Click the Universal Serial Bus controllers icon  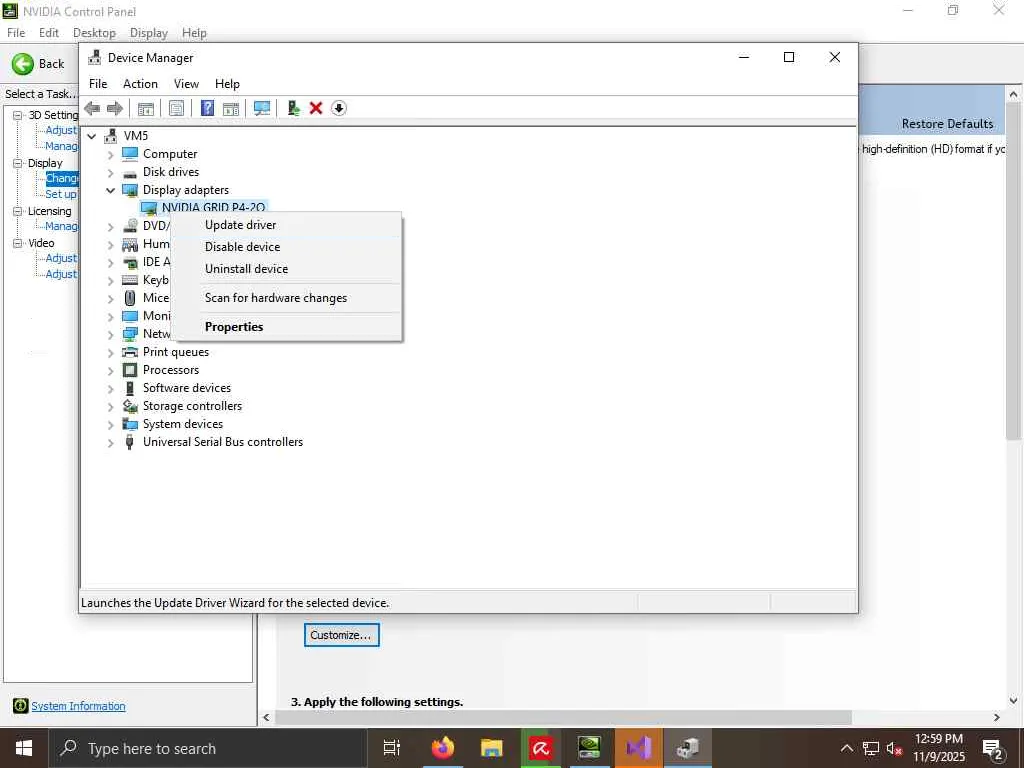pyautogui.click(x=130, y=442)
